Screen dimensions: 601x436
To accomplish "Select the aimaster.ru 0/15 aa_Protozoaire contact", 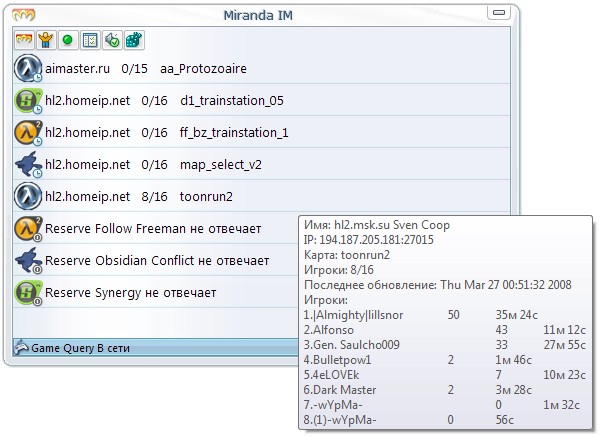I will point(261,68).
